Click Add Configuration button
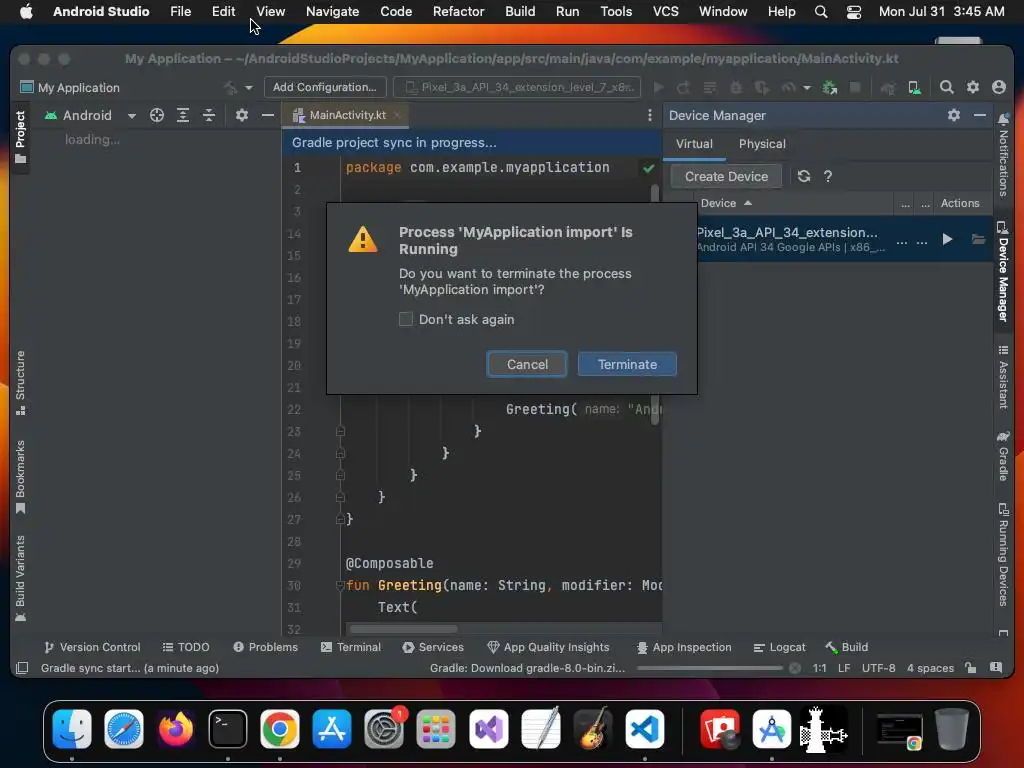 point(325,87)
